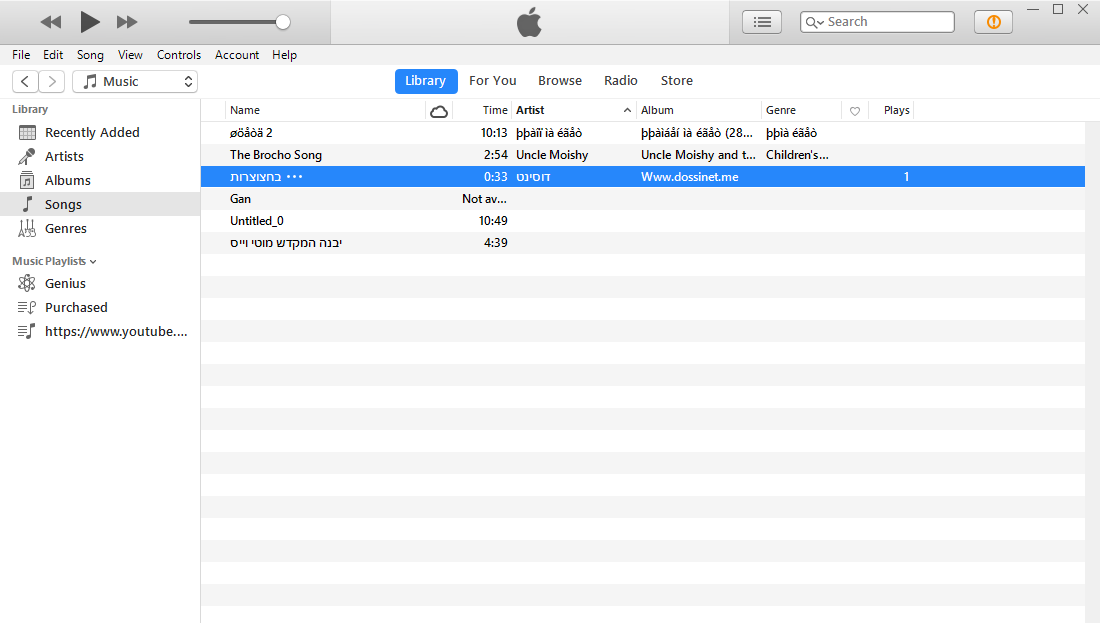Click the 4:39 time value
This screenshot has width=1100, height=623.
[495, 243]
